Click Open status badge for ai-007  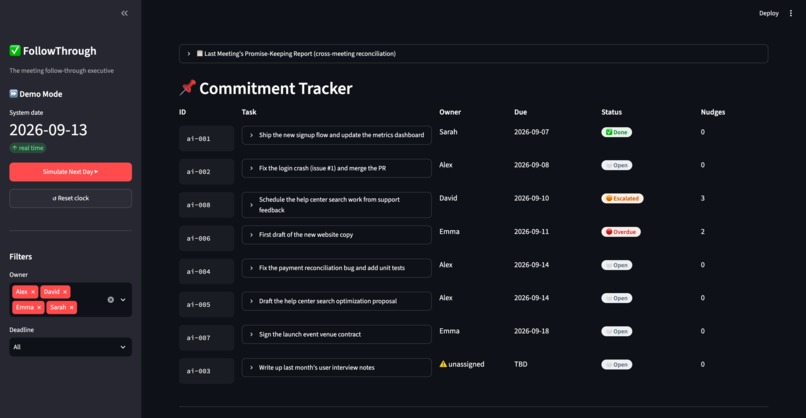point(616,332)
